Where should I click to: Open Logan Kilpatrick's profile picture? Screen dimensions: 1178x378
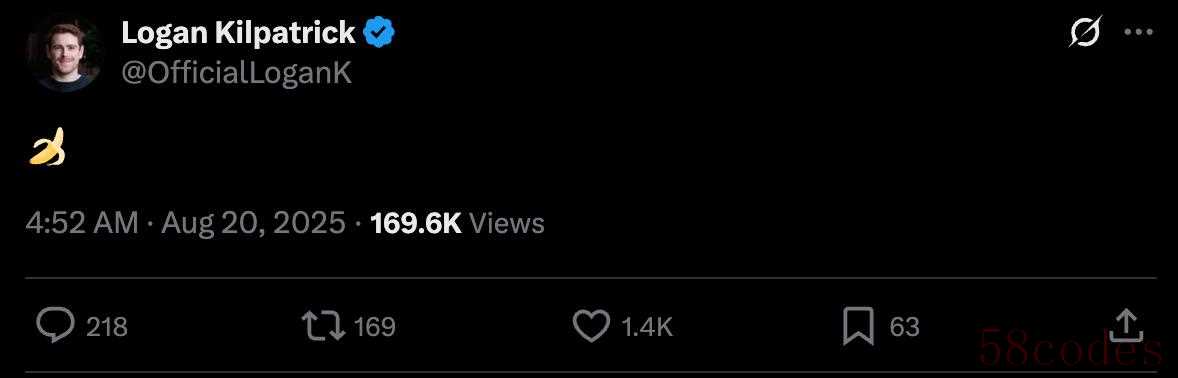(x=64, y=53)
